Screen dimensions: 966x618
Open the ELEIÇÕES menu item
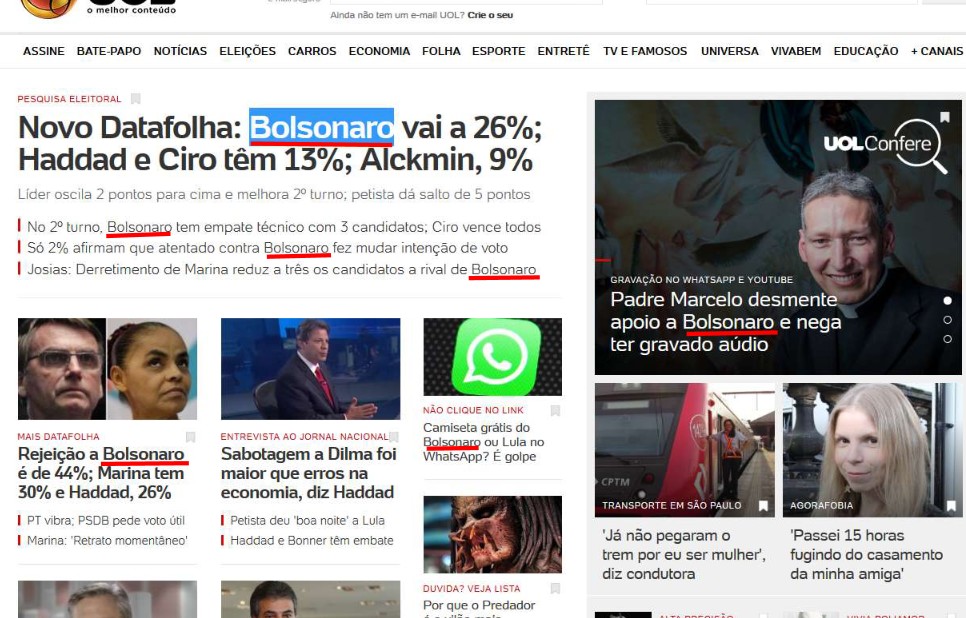[x=248, y=51]
